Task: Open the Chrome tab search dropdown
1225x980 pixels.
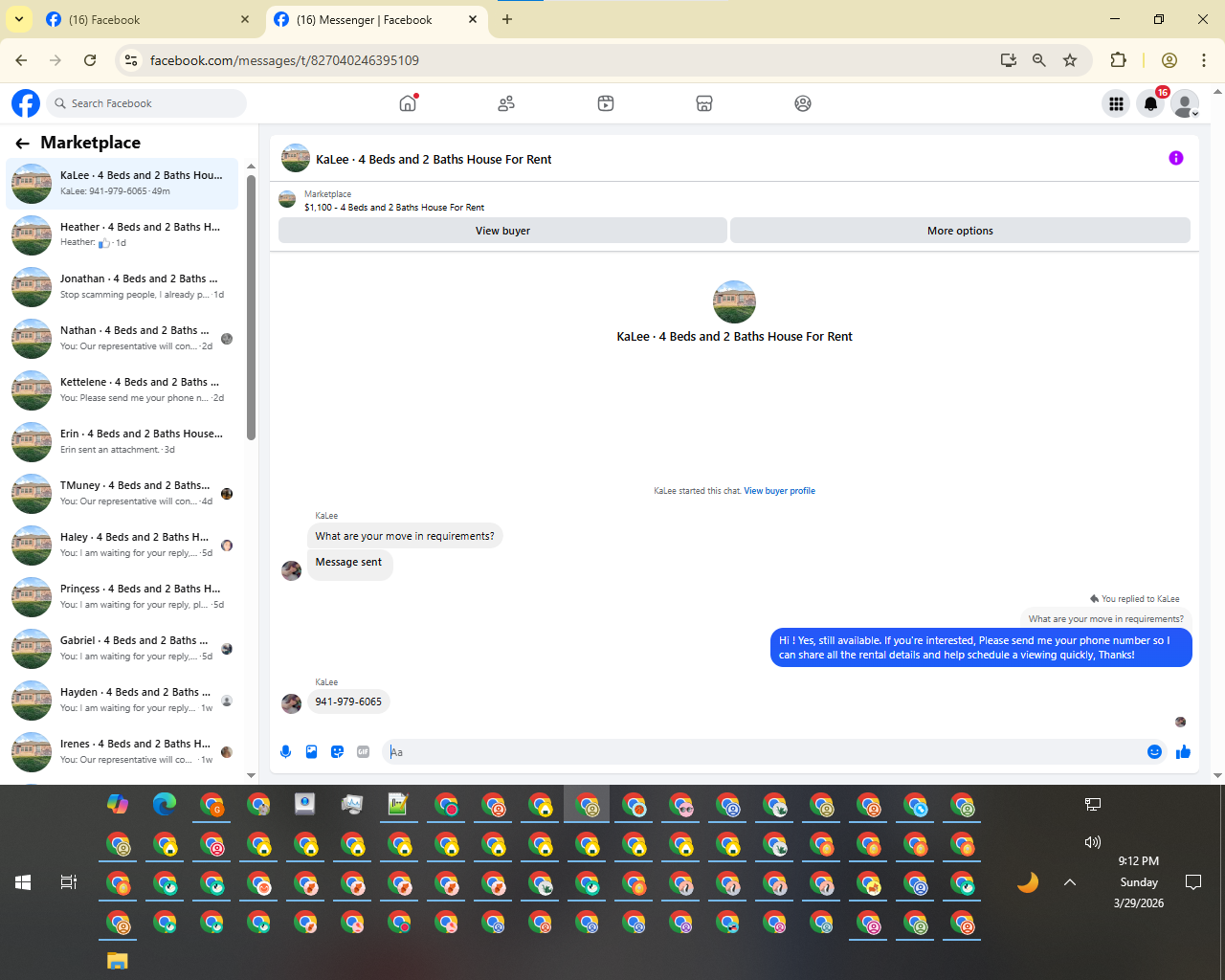Action: click(19, 19)
